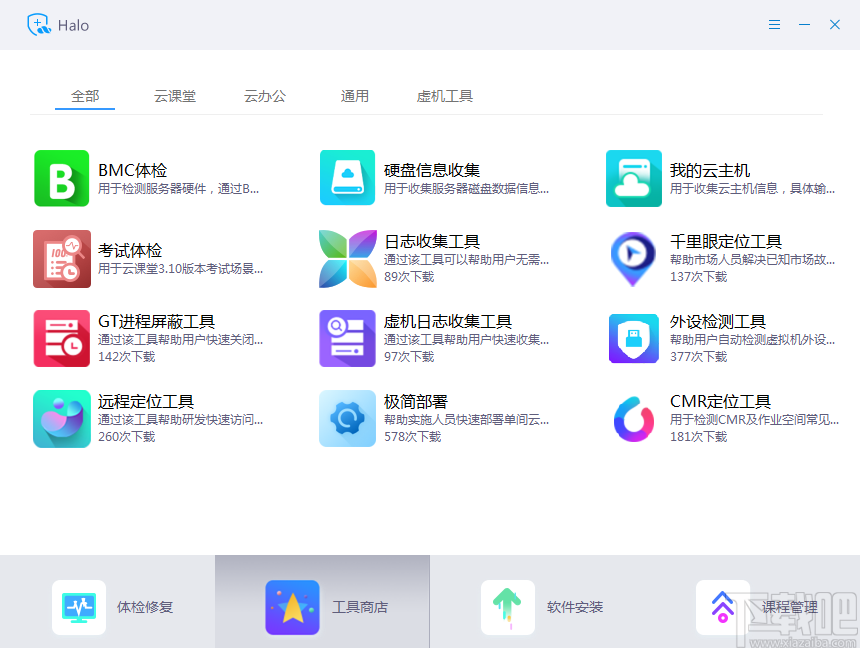Open the hamburger menu at top right
860x648 pixels.
click(x=774, y=25)
